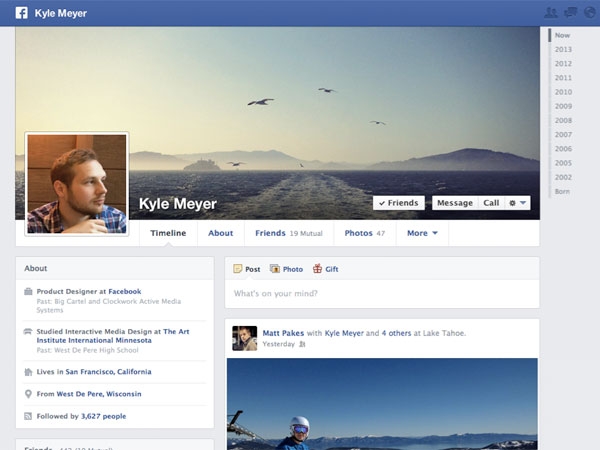
Task: Open the Lake Tahoe skier photo
Action: tap(382, 404)
